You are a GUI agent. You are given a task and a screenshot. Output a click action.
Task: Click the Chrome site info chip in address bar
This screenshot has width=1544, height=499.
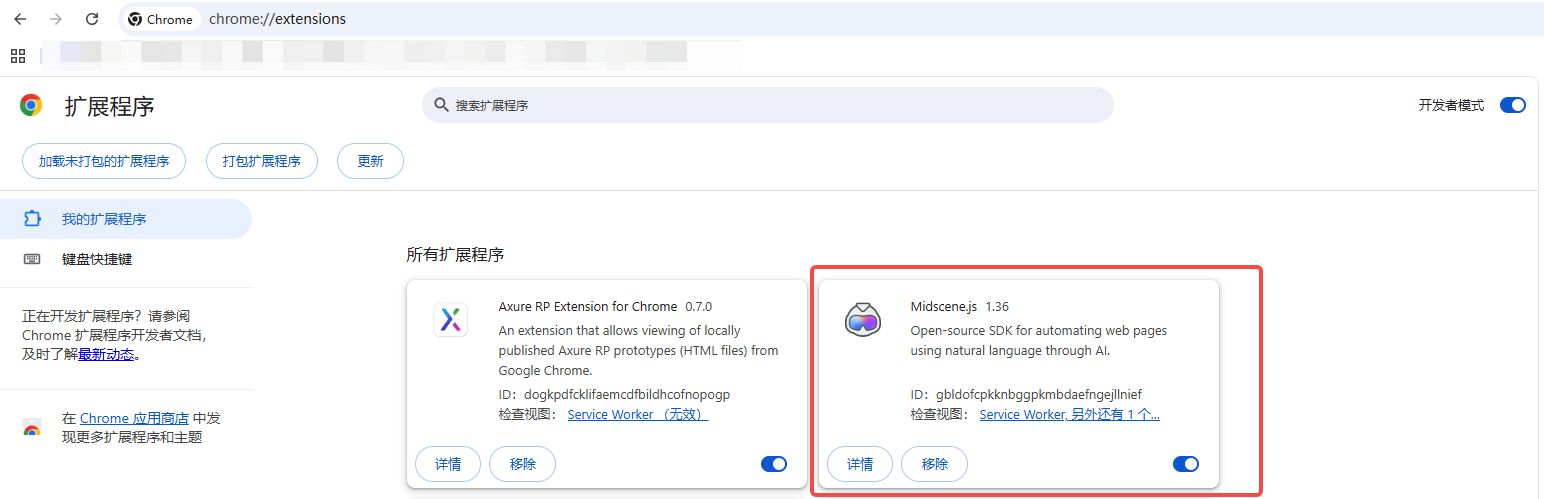point(160,19)
